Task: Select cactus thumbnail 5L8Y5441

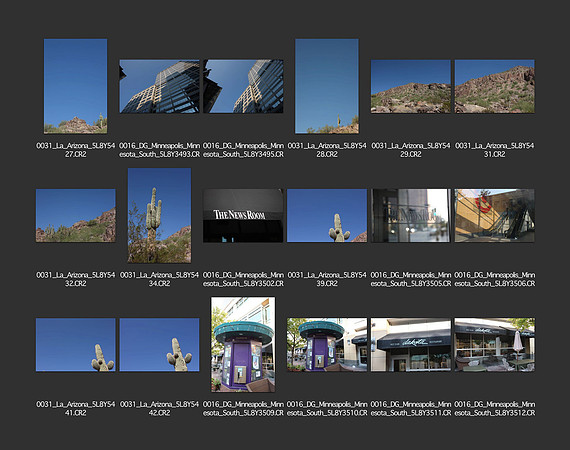Action: (76, 345)
